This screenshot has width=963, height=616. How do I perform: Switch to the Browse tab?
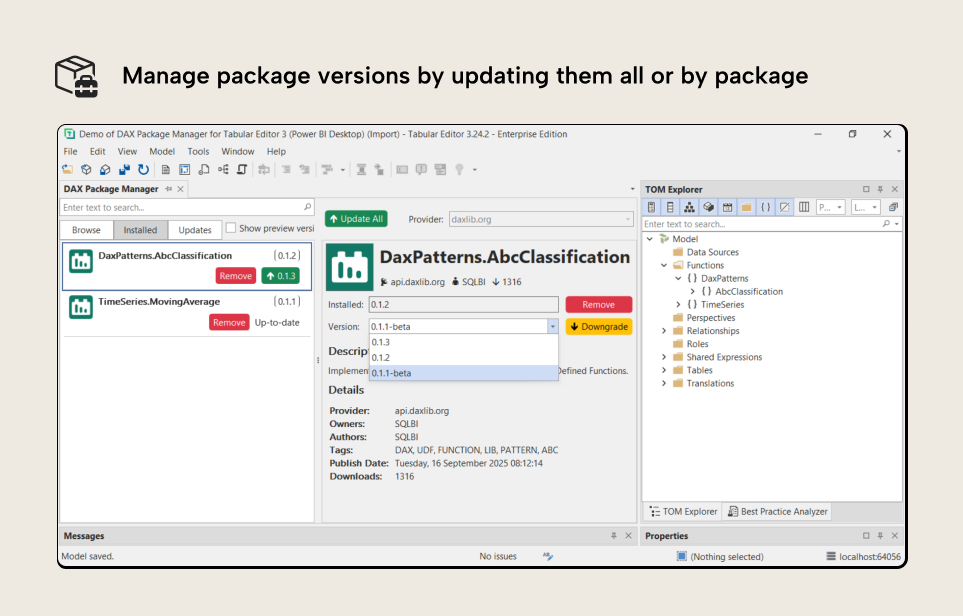pos(87,230)
